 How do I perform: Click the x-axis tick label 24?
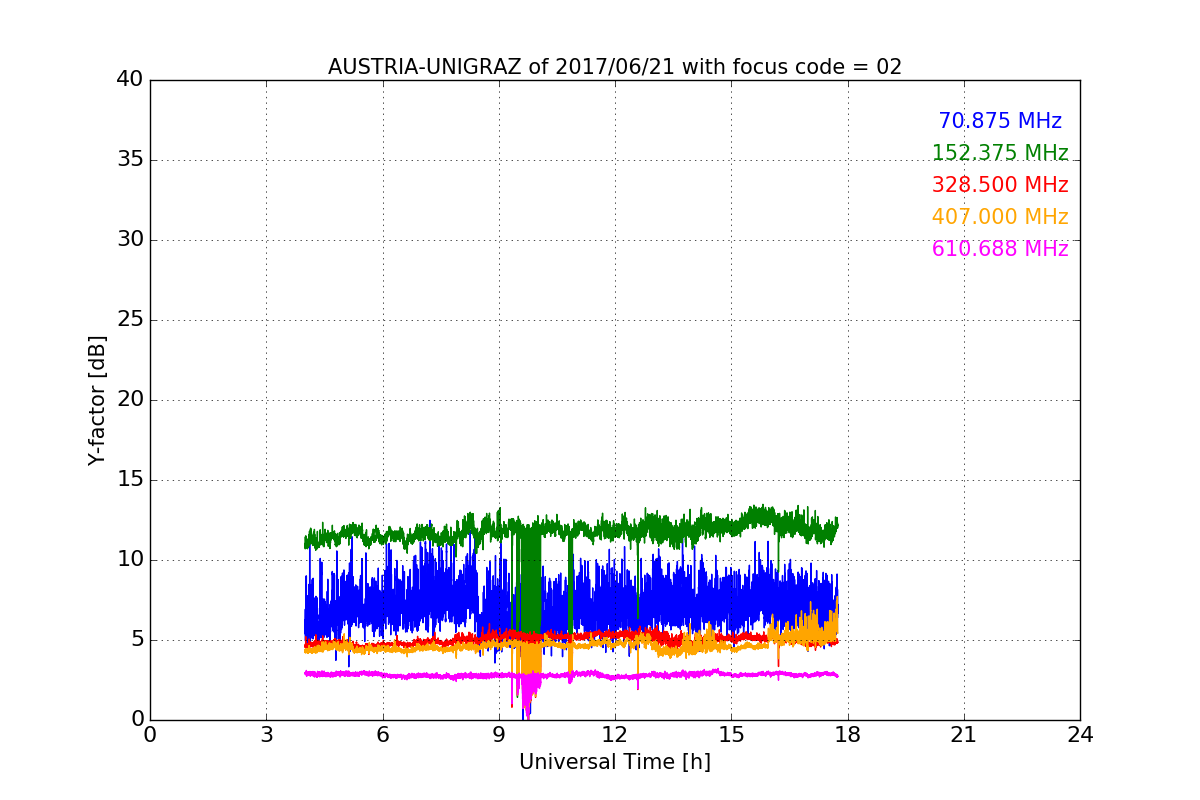(x=1080, y=735)
